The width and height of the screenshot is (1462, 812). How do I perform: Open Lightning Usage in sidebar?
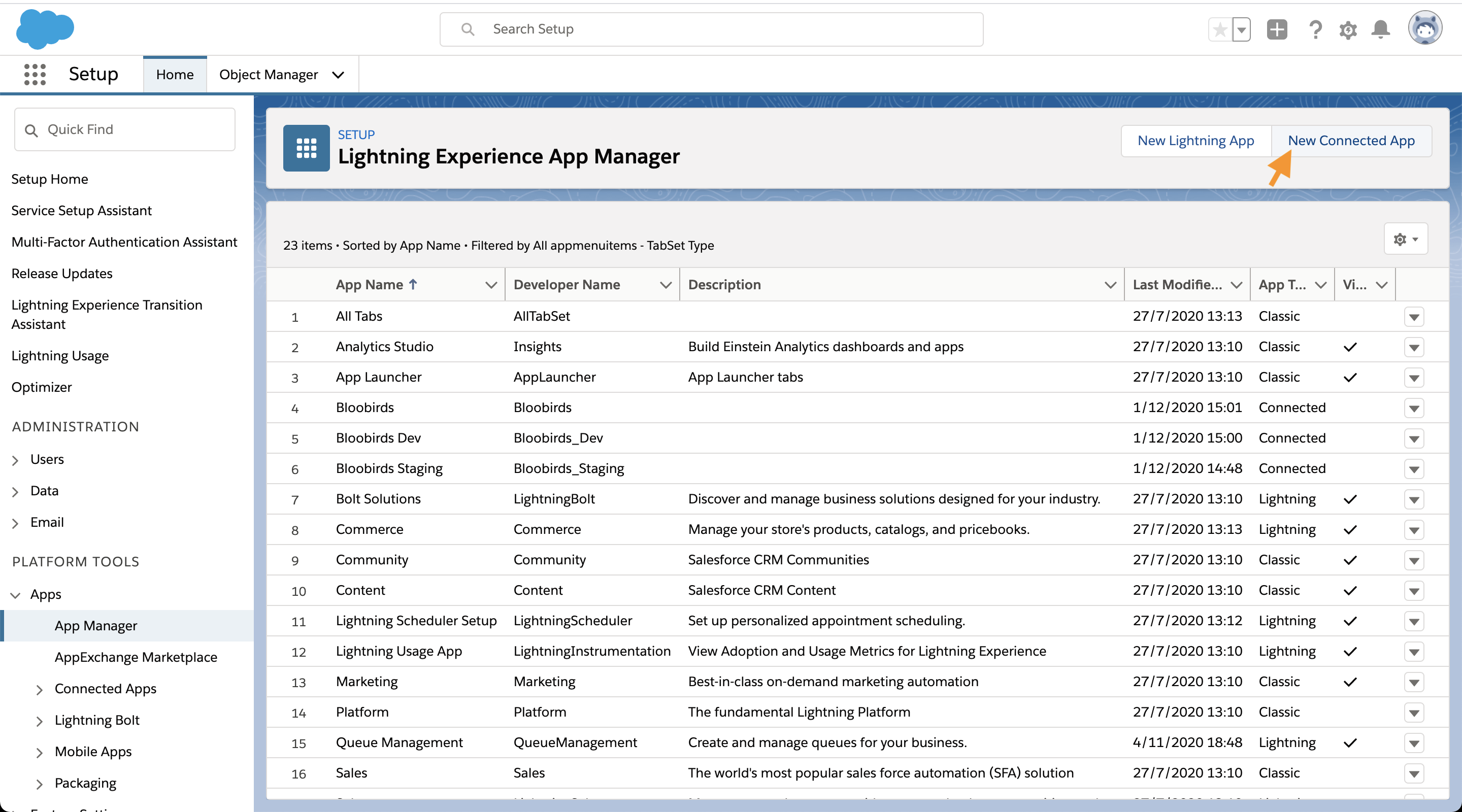point(60,356)
